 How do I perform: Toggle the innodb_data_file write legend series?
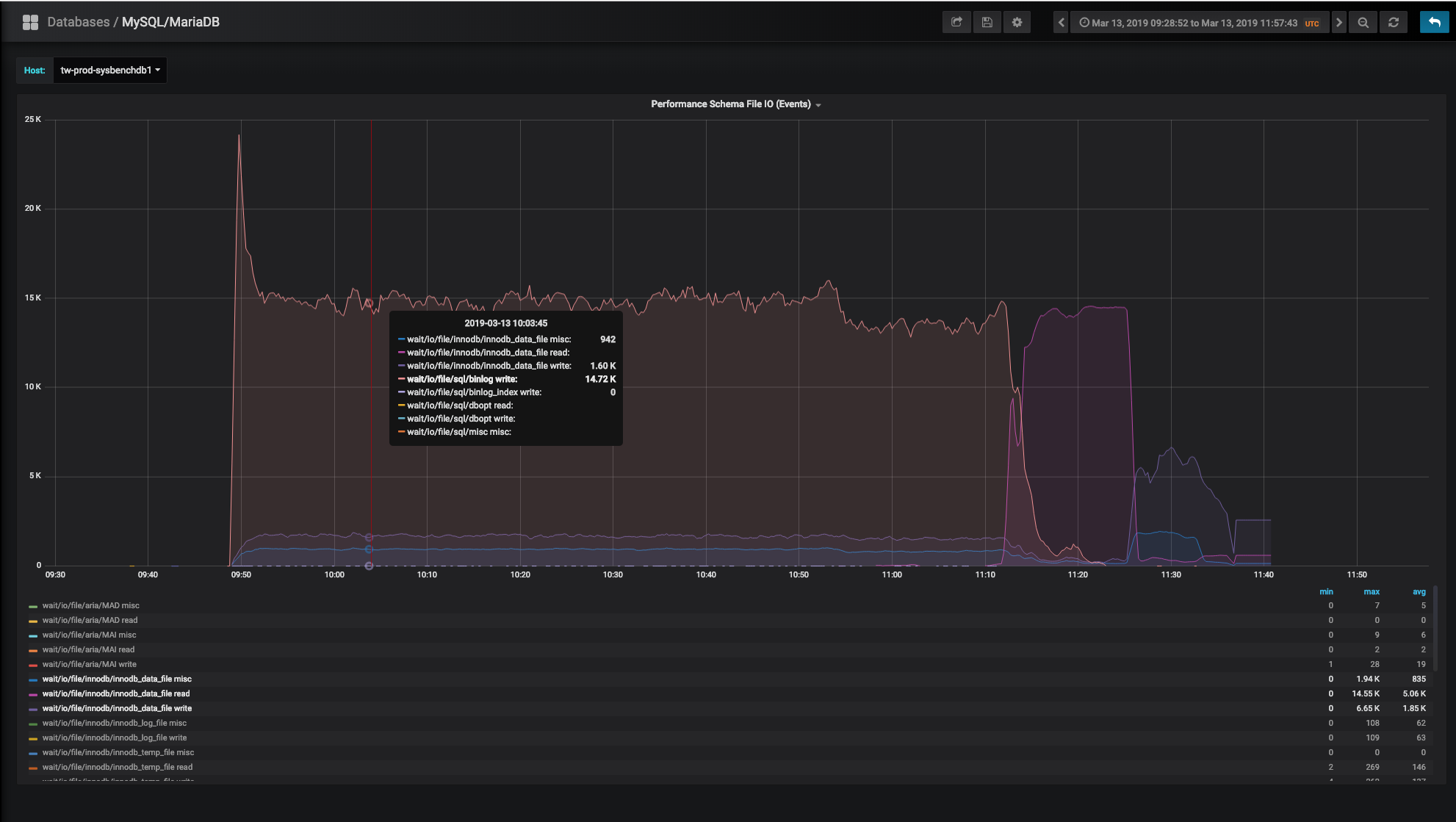117,708
